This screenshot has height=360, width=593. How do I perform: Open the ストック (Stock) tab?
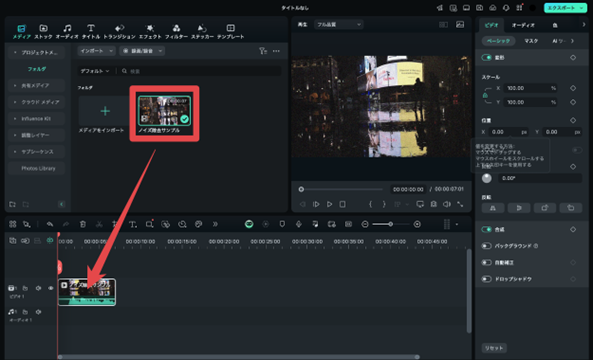point(43,32)
